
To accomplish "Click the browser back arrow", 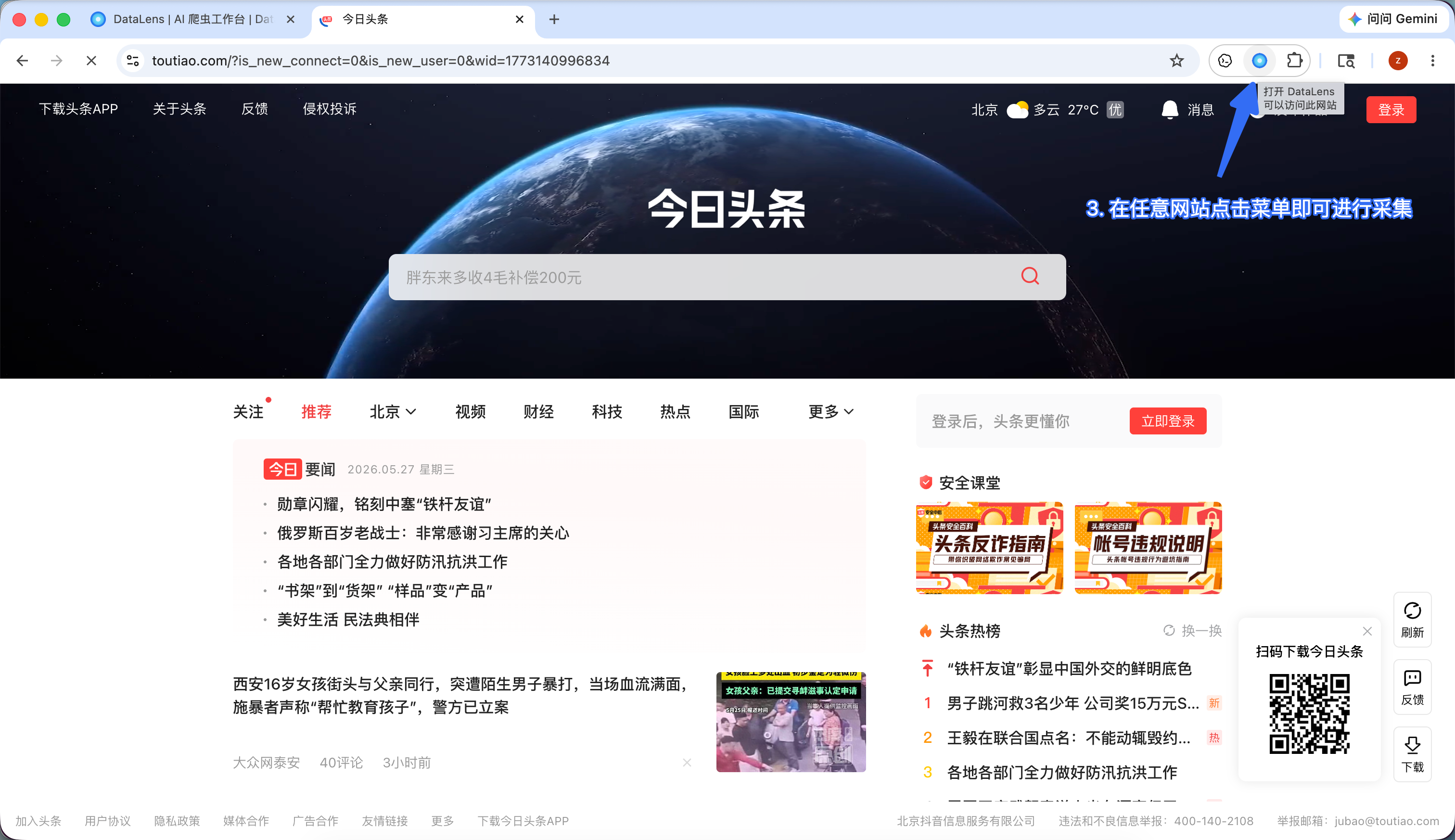I will tap(22, 61).
